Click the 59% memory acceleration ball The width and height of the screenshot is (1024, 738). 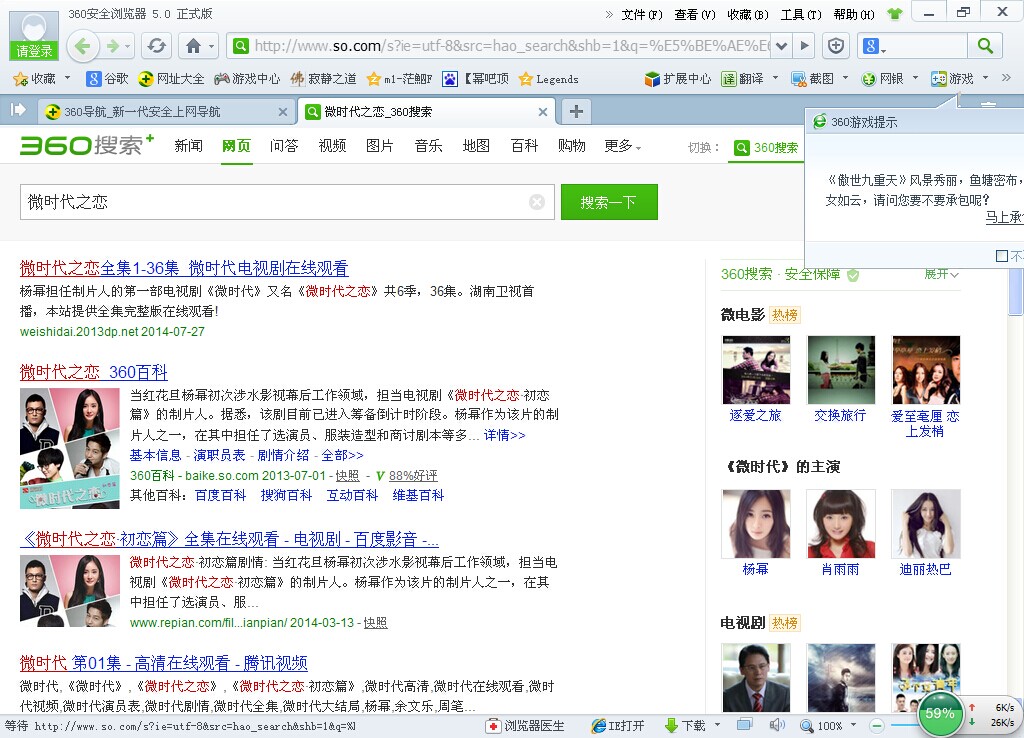pyautogui.click(x=940, y=713)
